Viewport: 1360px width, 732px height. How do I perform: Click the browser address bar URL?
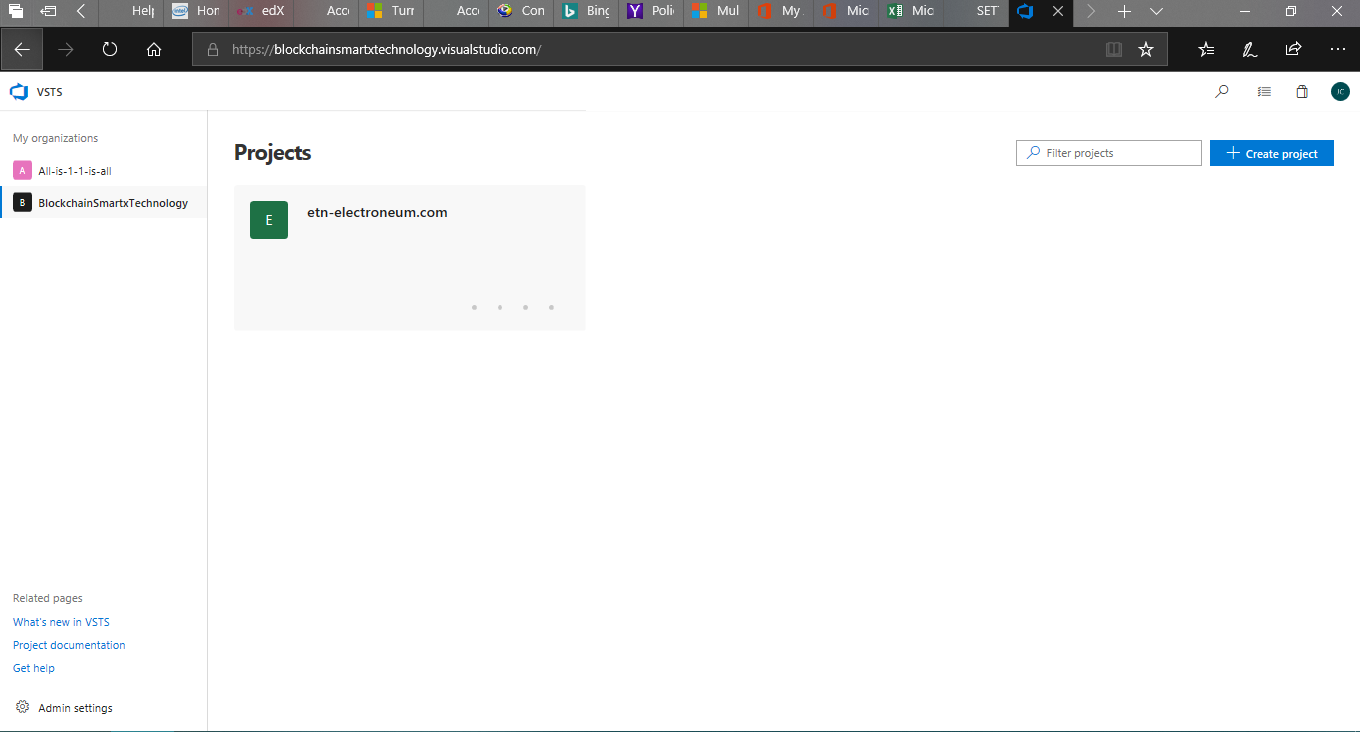point(386,49)
